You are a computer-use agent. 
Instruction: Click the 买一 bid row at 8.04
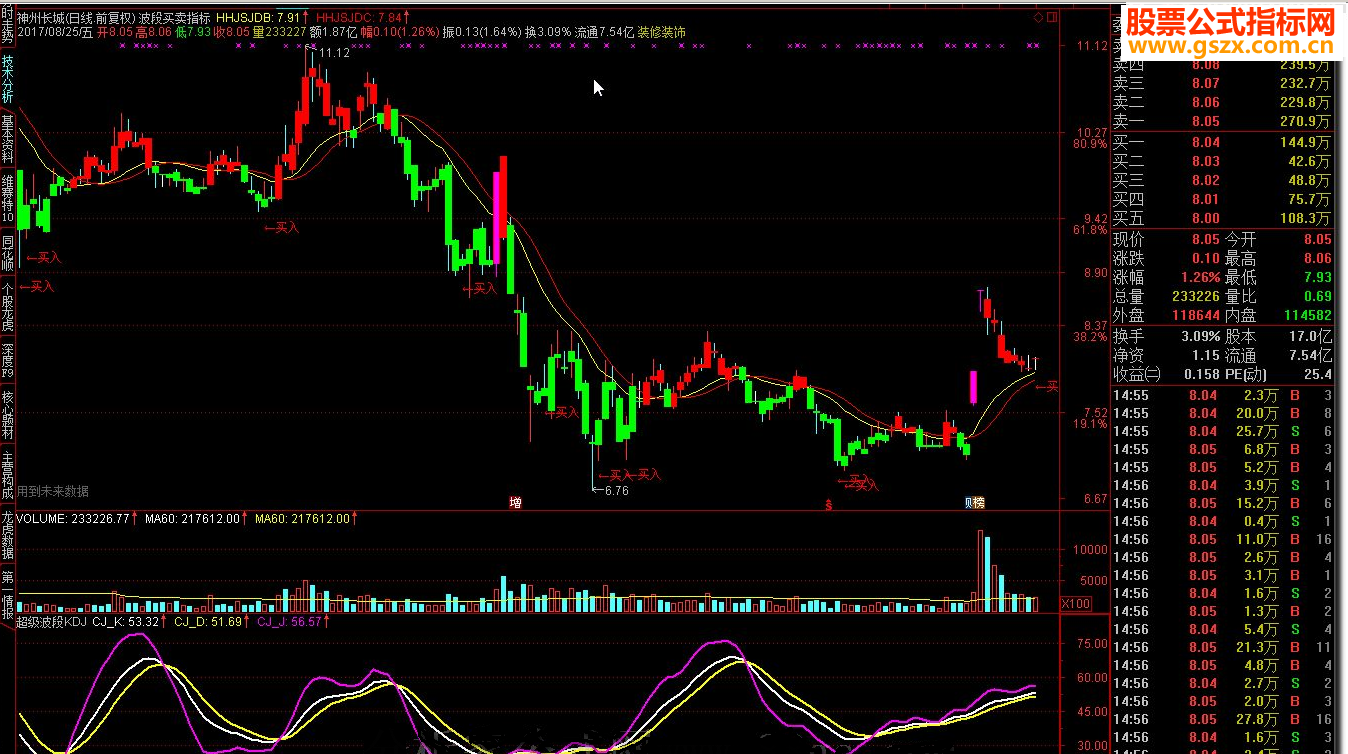tap(1222, 142)
